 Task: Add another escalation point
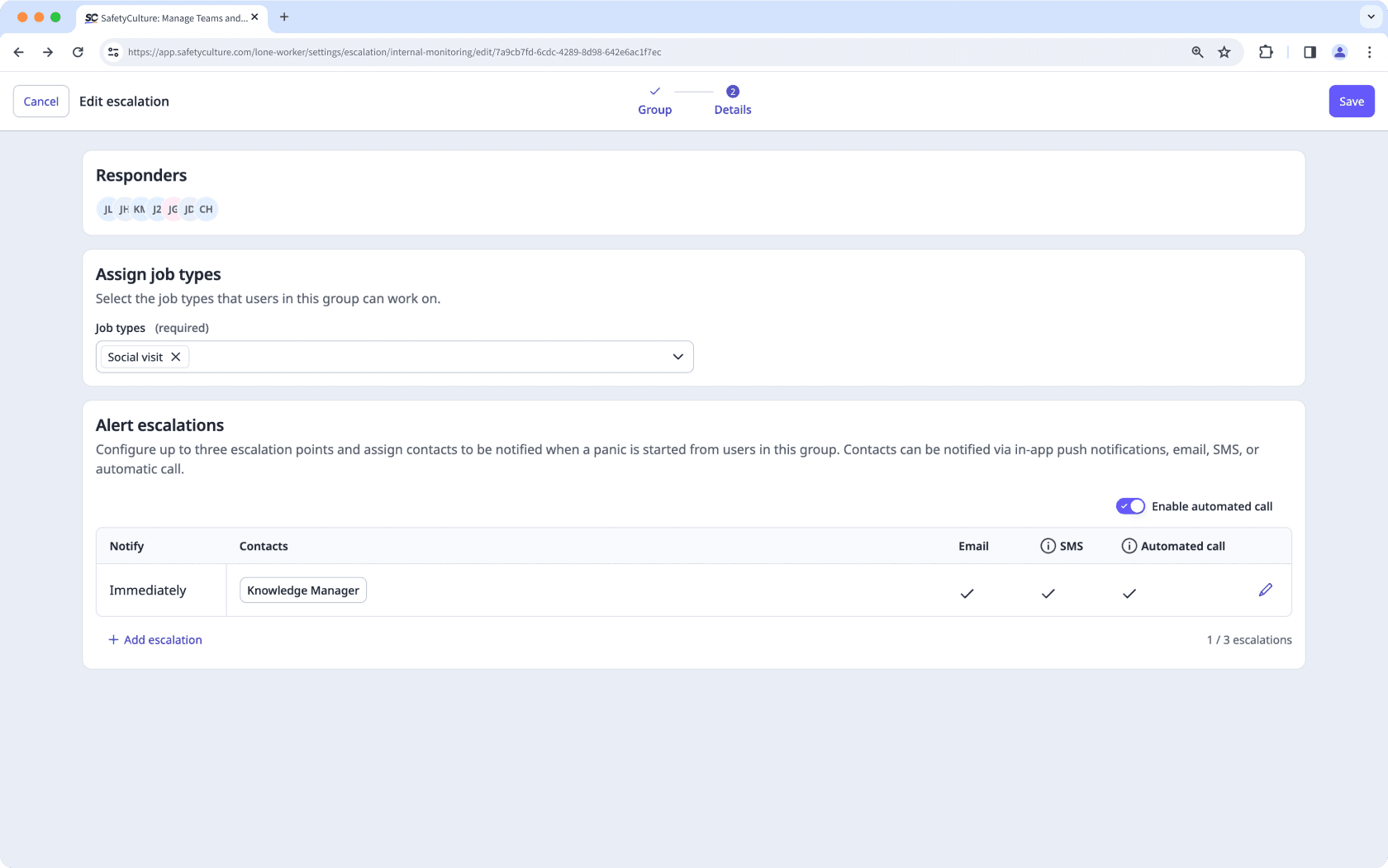[x=154, y=639]
